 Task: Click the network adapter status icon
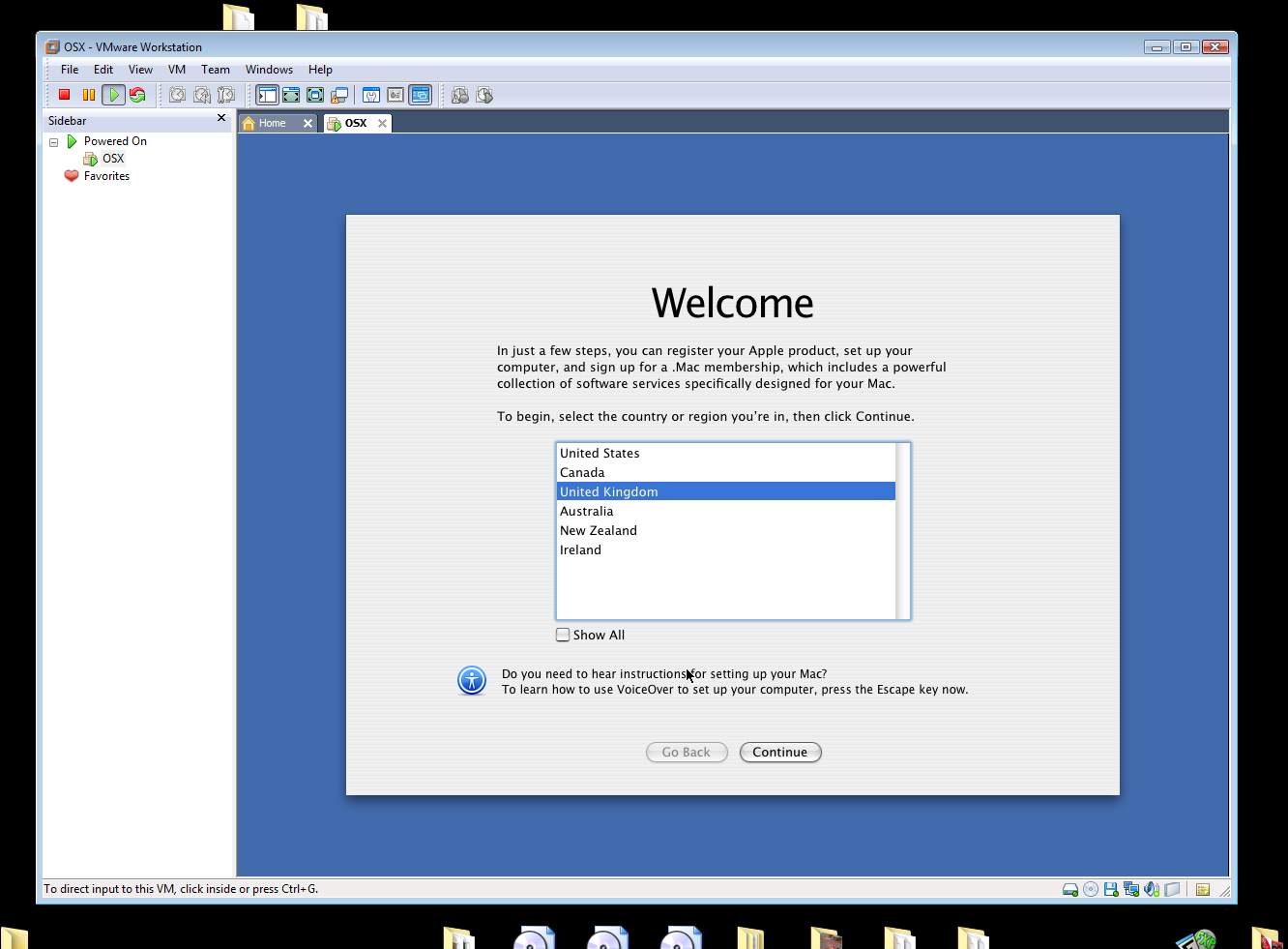coord(1131,889)
